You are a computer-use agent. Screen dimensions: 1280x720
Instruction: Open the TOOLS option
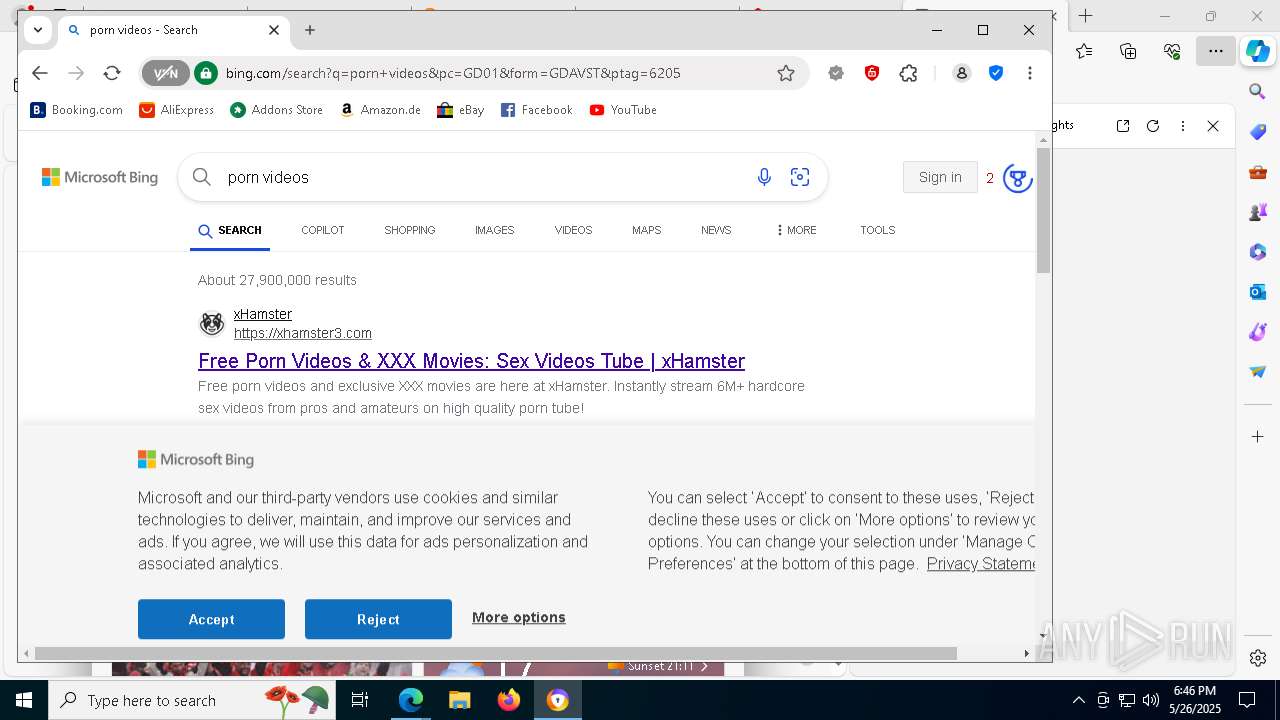[877, 230]
